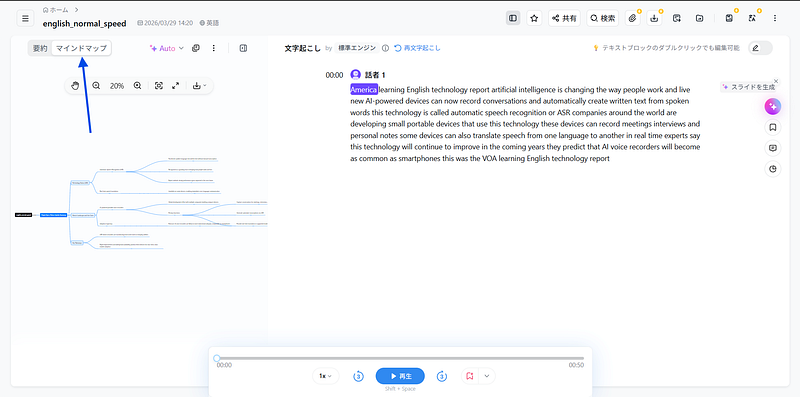Click スライドを生成 generate slides button
This screenshot has height=397, width=800.
[748, 87]
